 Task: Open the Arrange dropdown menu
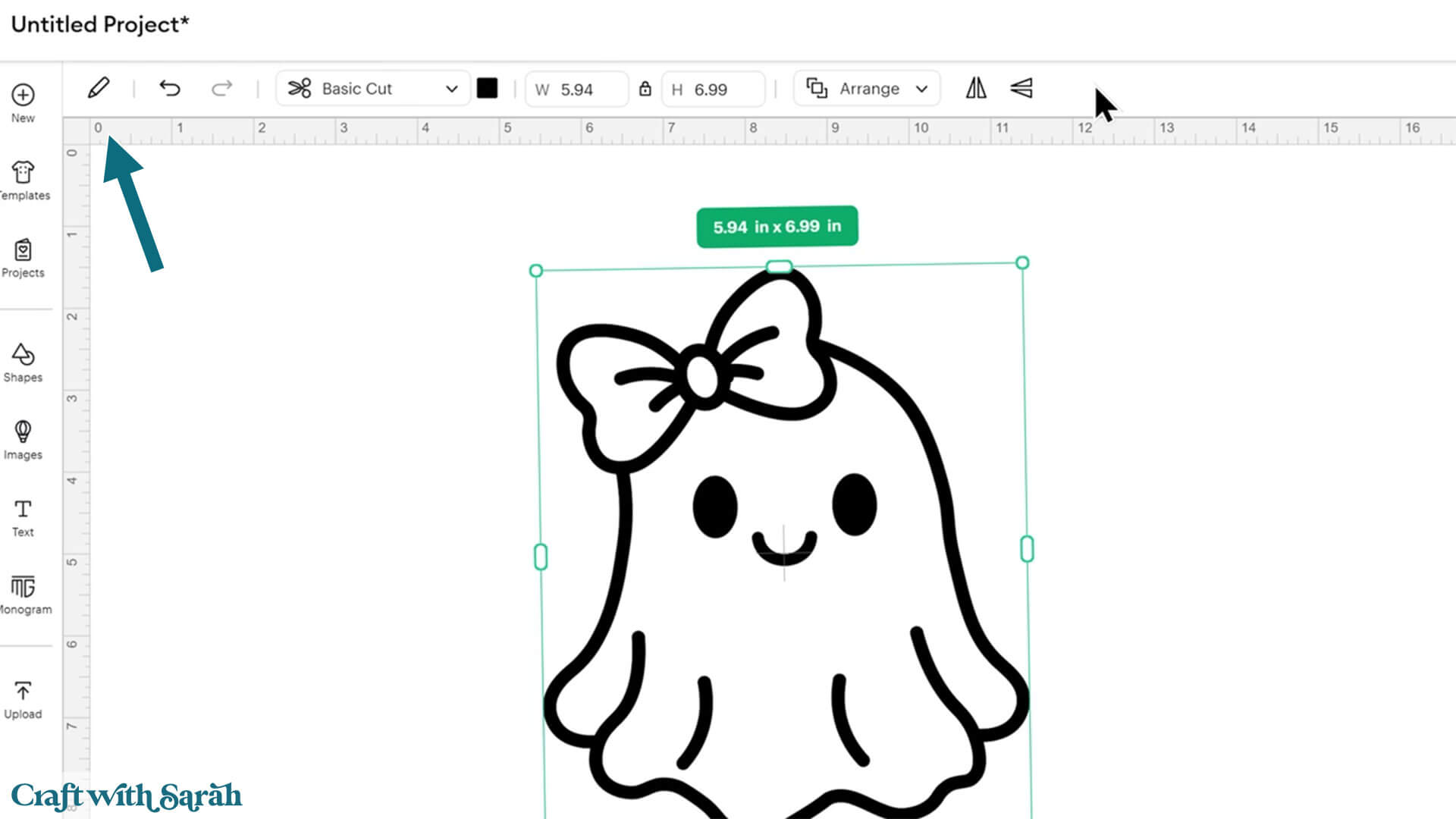(867, 89)
